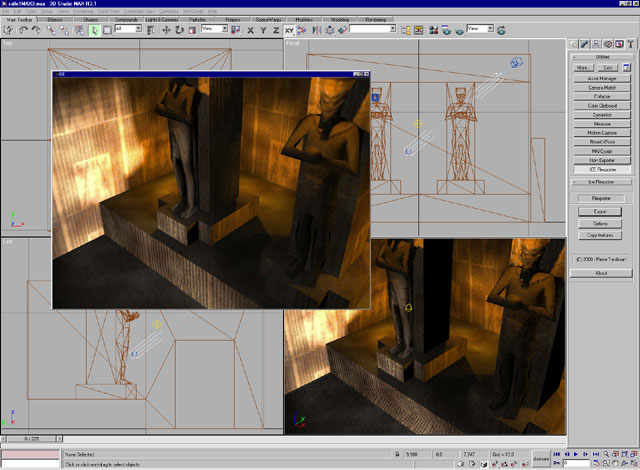Open the named selection sets dropdown
The width and height of the screenshot is (640, 470).
(373, 29)
